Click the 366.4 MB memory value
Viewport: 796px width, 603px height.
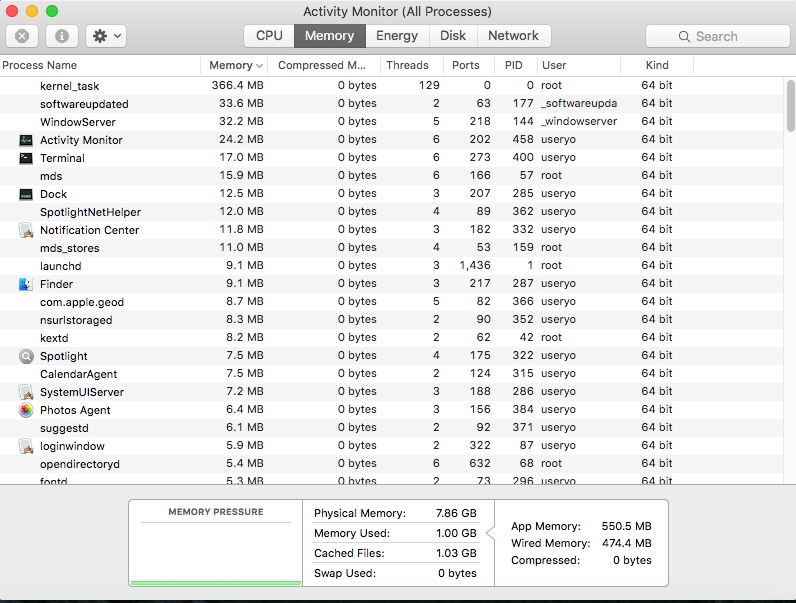click(238, 85)
